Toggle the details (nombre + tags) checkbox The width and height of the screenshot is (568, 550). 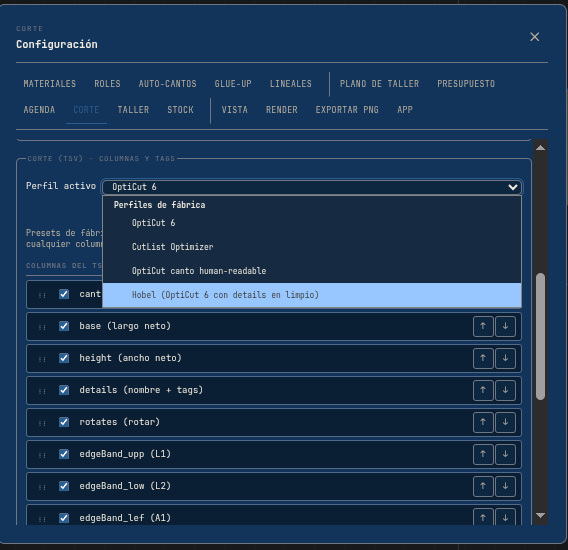point(64,390)
